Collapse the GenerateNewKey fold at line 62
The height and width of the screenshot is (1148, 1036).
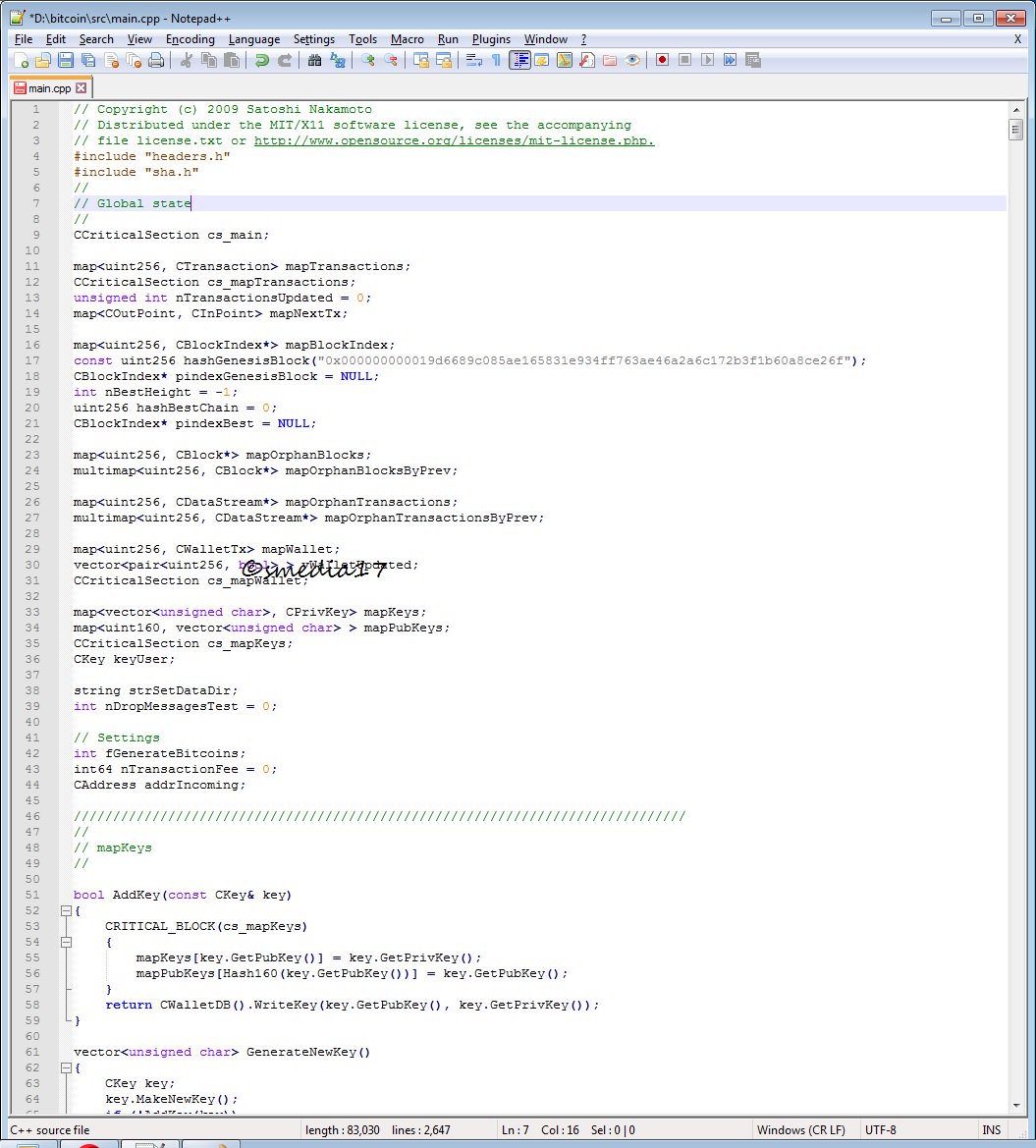point(66,1068)
